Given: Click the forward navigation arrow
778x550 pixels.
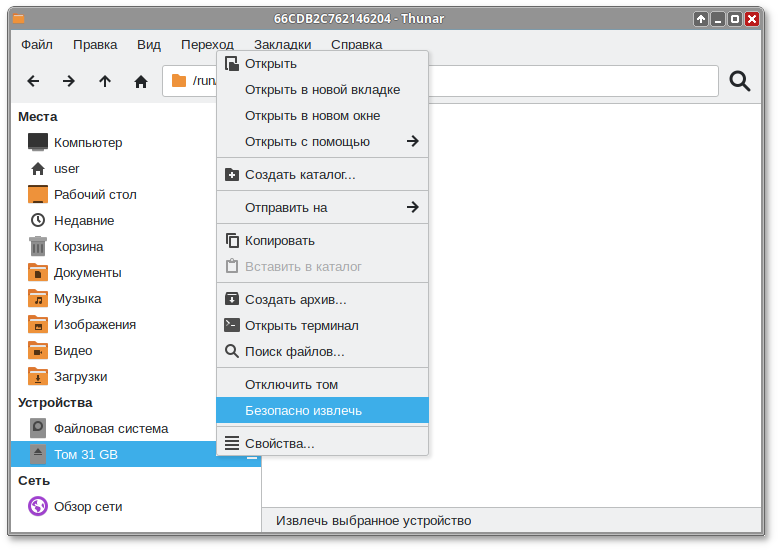Looking at the screenshot, I should point(69,81).
